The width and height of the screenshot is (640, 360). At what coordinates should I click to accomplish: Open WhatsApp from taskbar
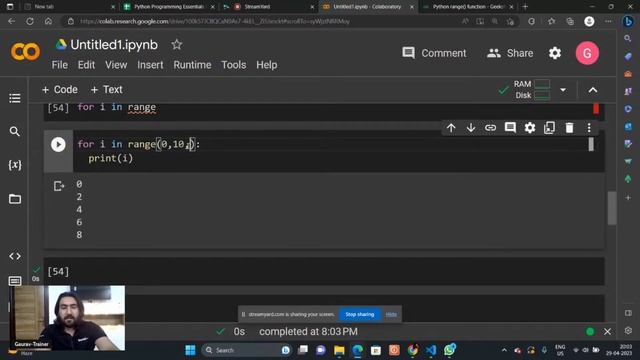(449, 350)
